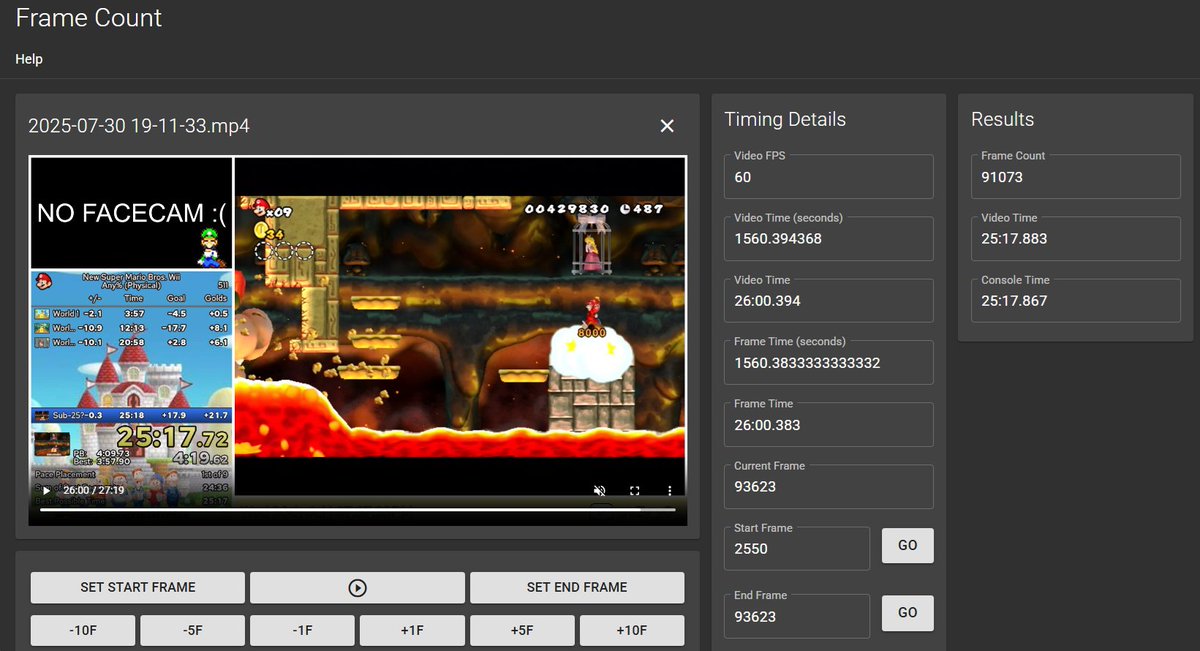Click the Video Time field showing 26:00.394

[x=828, y=301]
